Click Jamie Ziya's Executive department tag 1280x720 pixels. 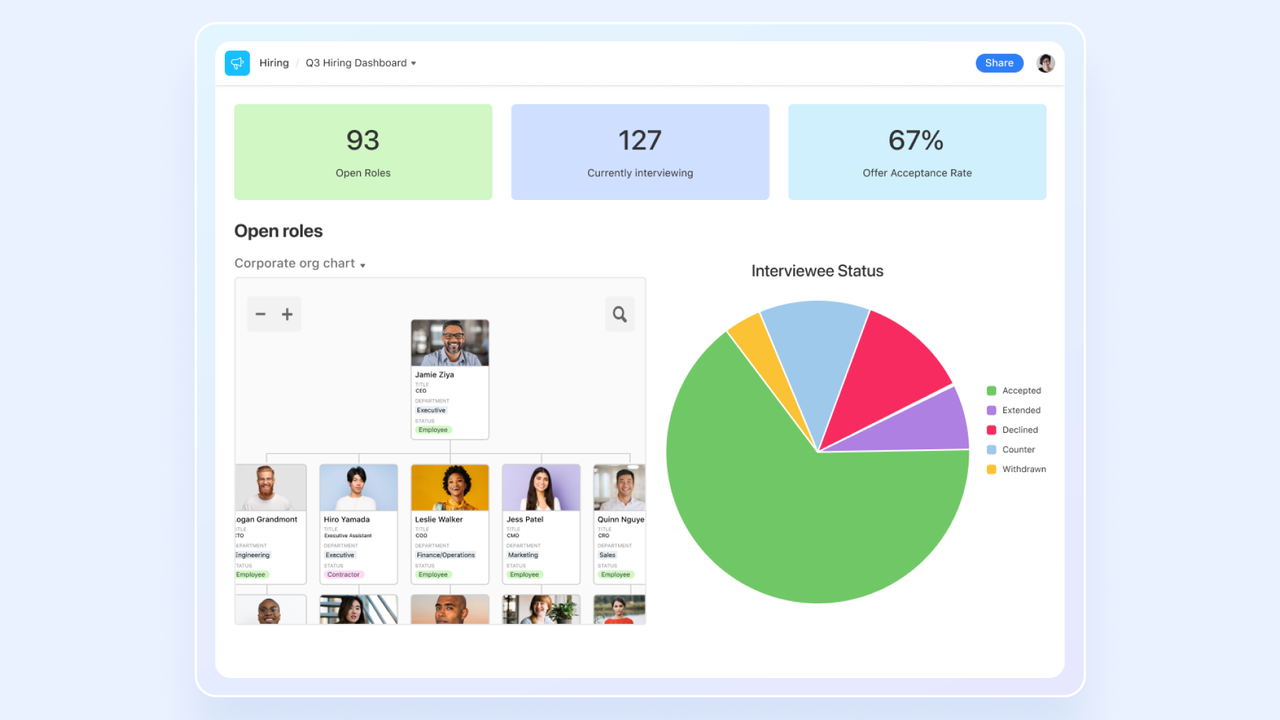[431, 410]
